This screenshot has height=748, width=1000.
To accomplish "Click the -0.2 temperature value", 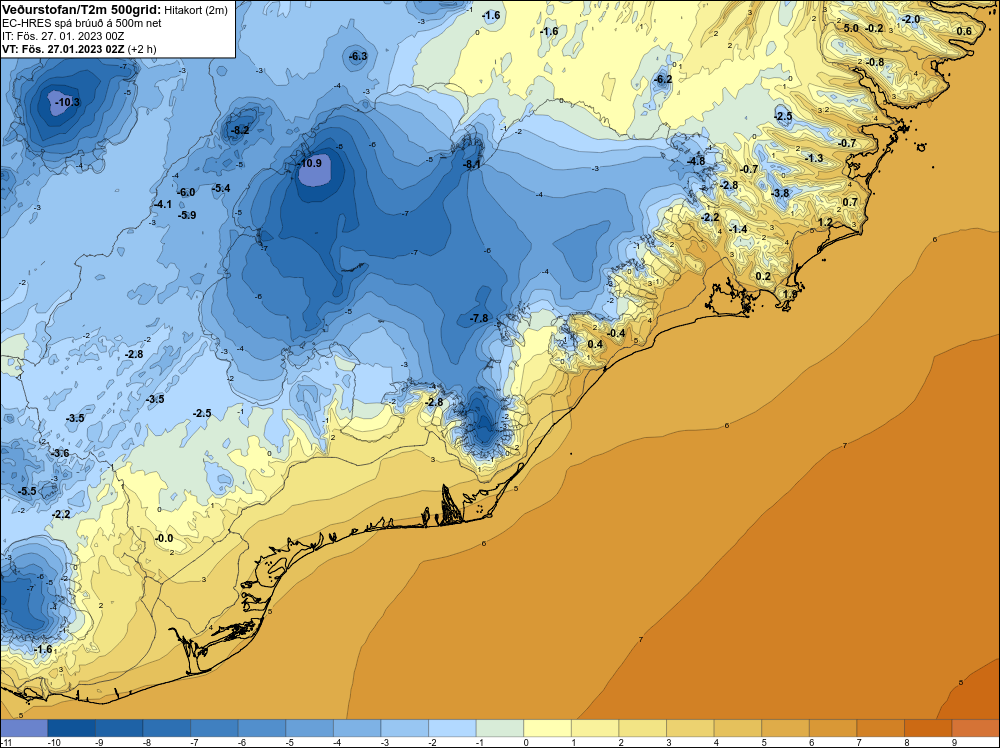I will click(874, 29).
